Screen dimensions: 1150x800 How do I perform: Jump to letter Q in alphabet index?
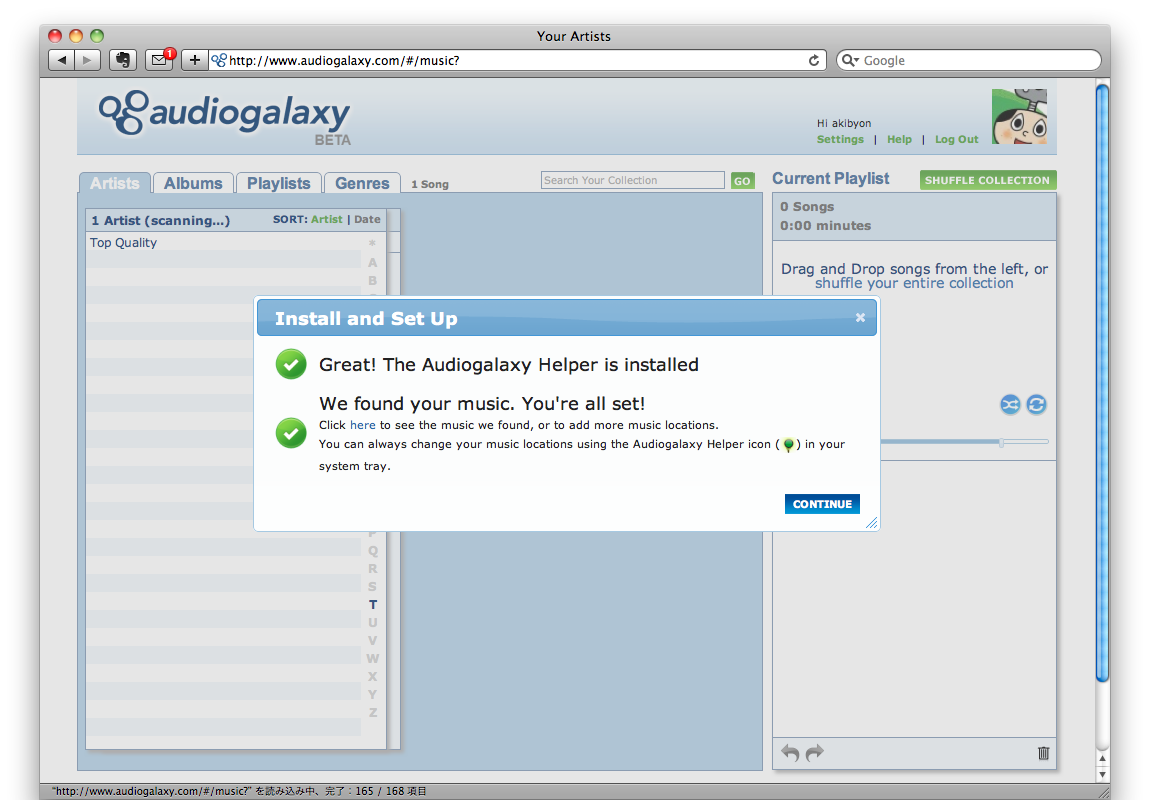coord(373,551)
